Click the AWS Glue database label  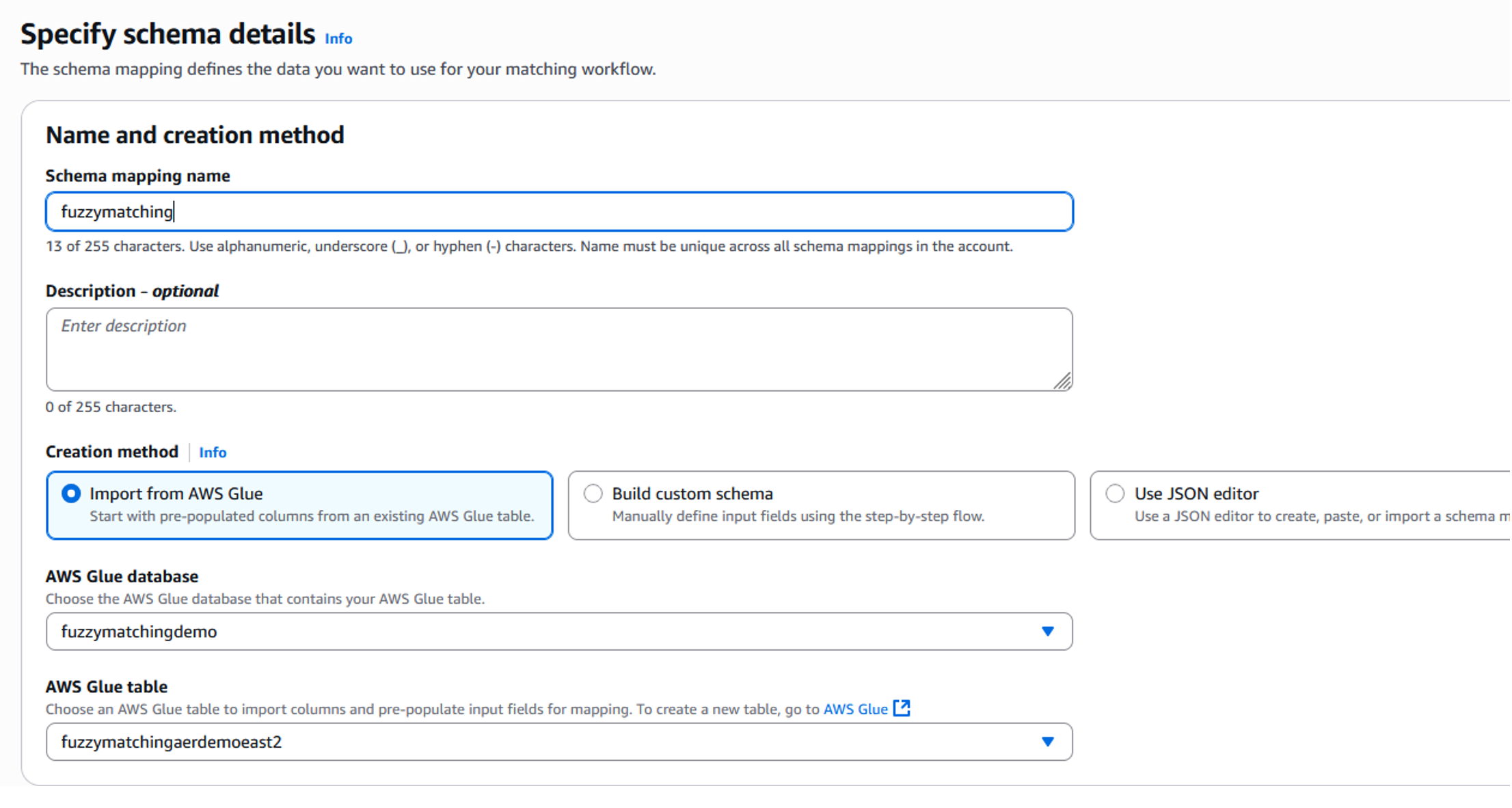122,577
